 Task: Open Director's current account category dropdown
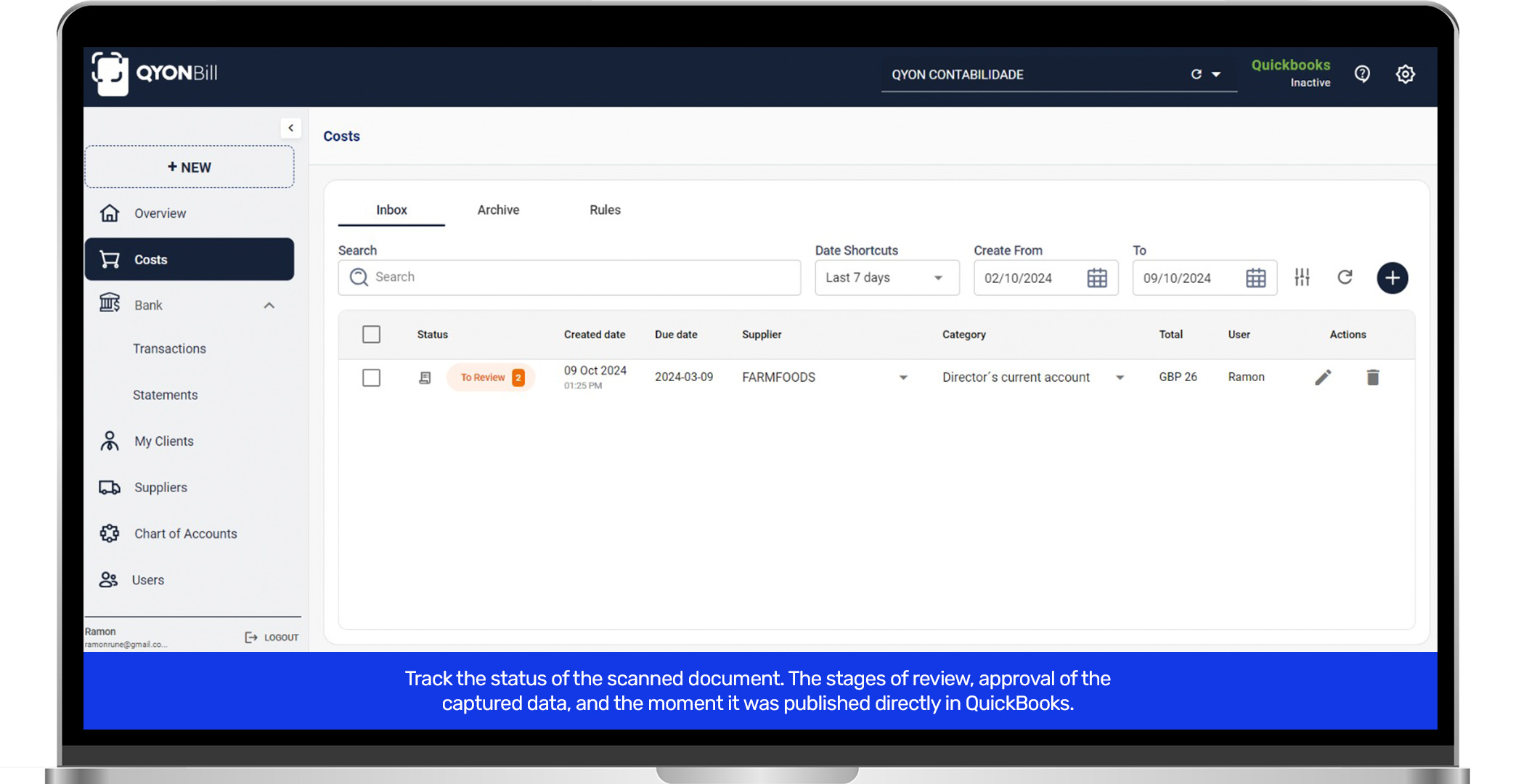[x=1120, y=377]
